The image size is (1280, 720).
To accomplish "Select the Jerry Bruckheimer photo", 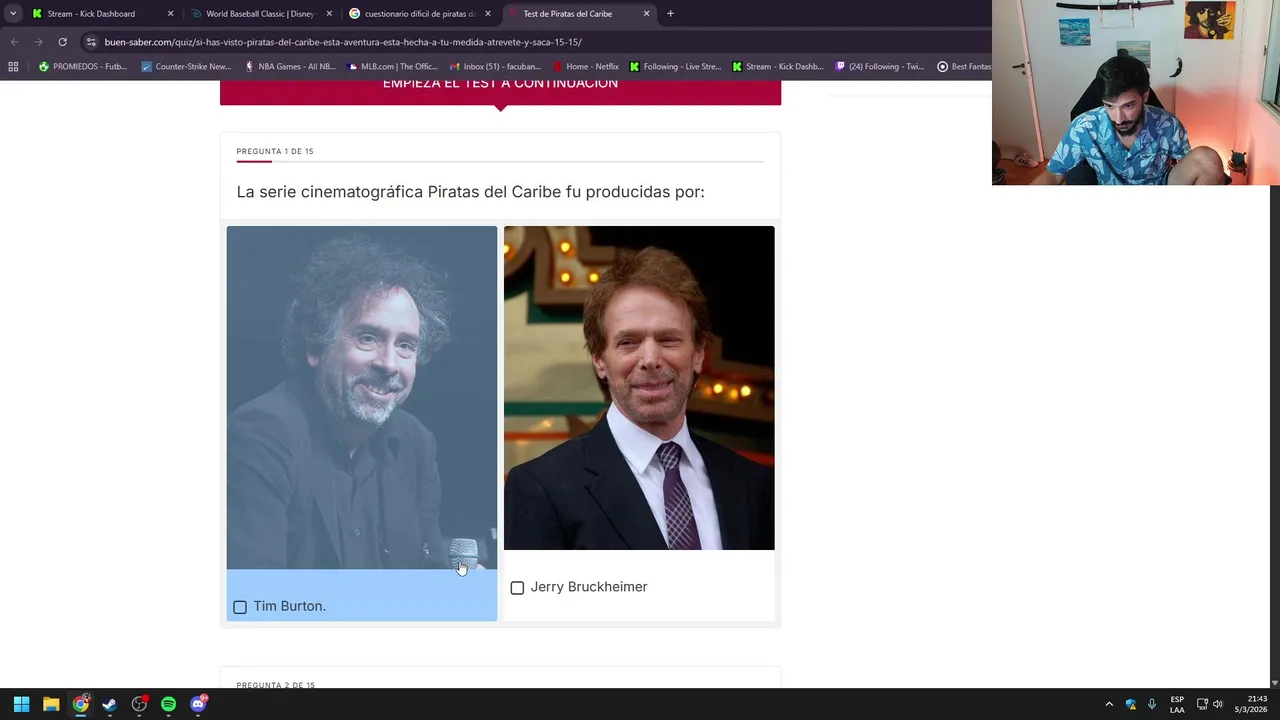I will (639, 388).
